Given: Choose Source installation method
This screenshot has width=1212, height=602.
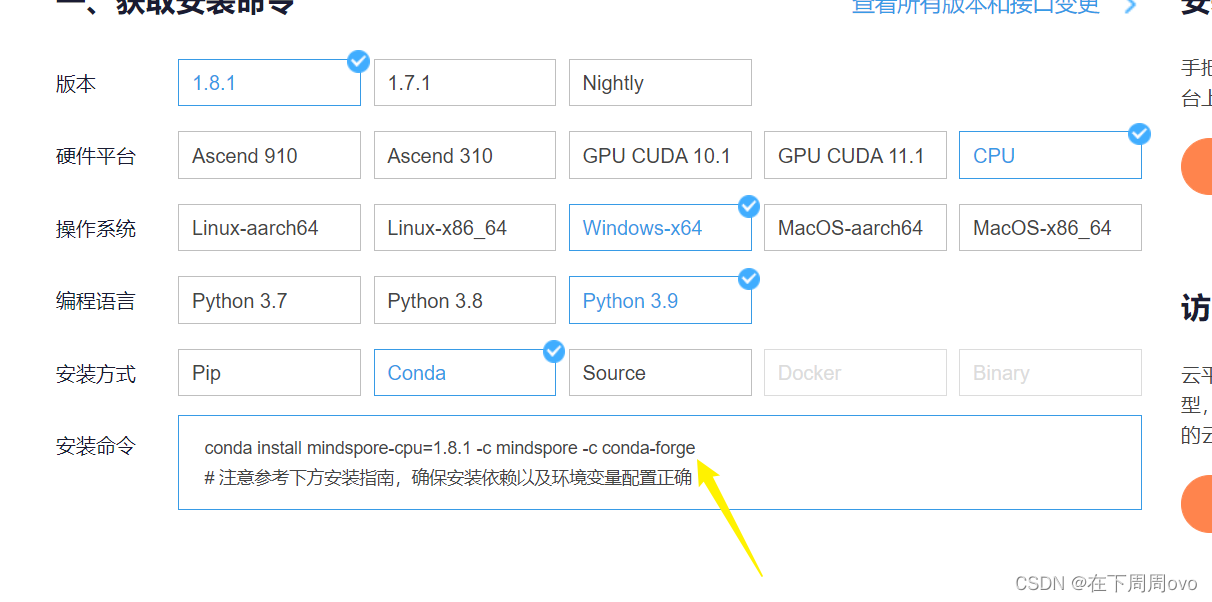Looking at the screenshot, I should click(x=660, y=373).
